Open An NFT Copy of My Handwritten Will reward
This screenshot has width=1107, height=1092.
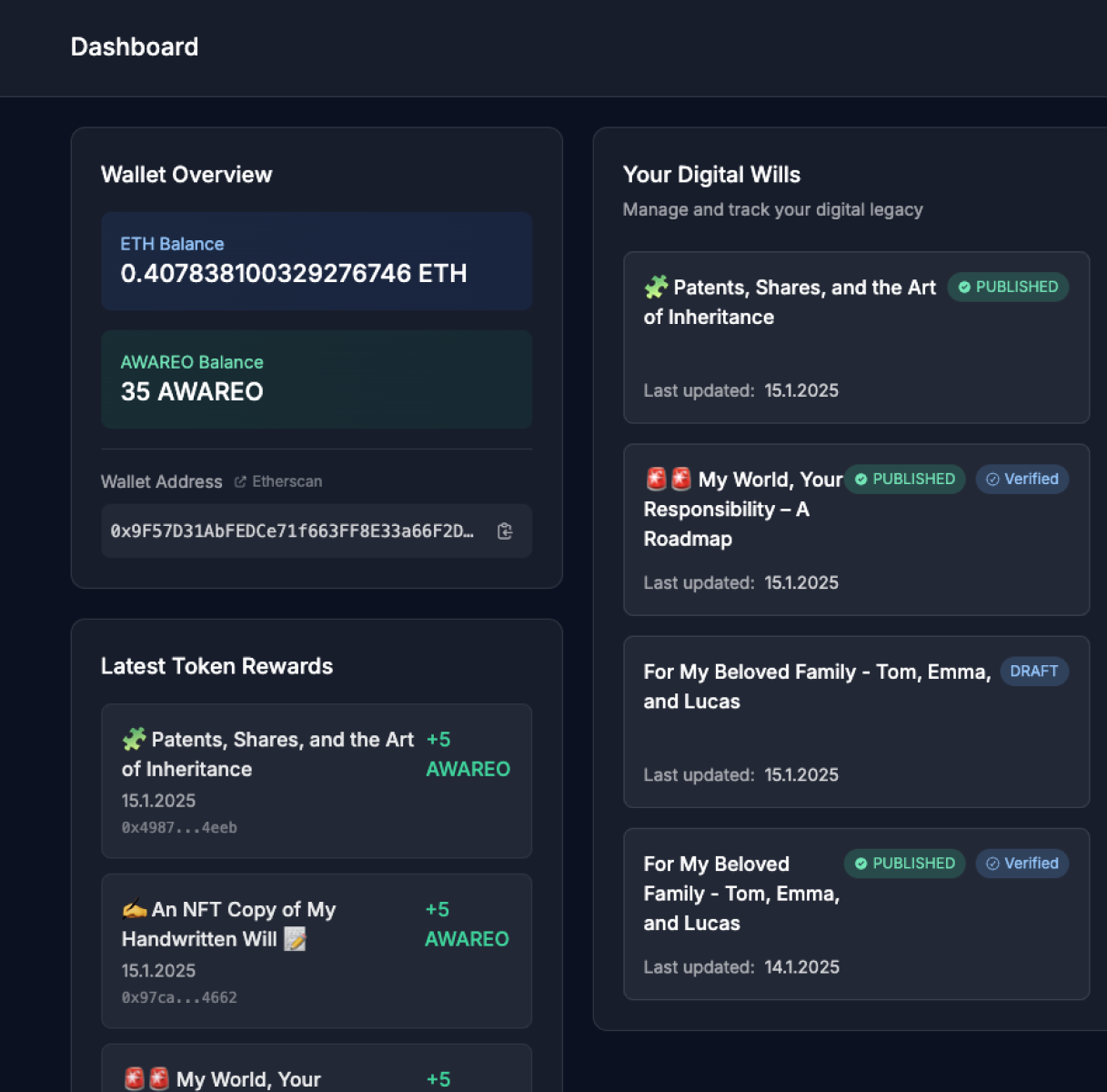tap(317, 951)
